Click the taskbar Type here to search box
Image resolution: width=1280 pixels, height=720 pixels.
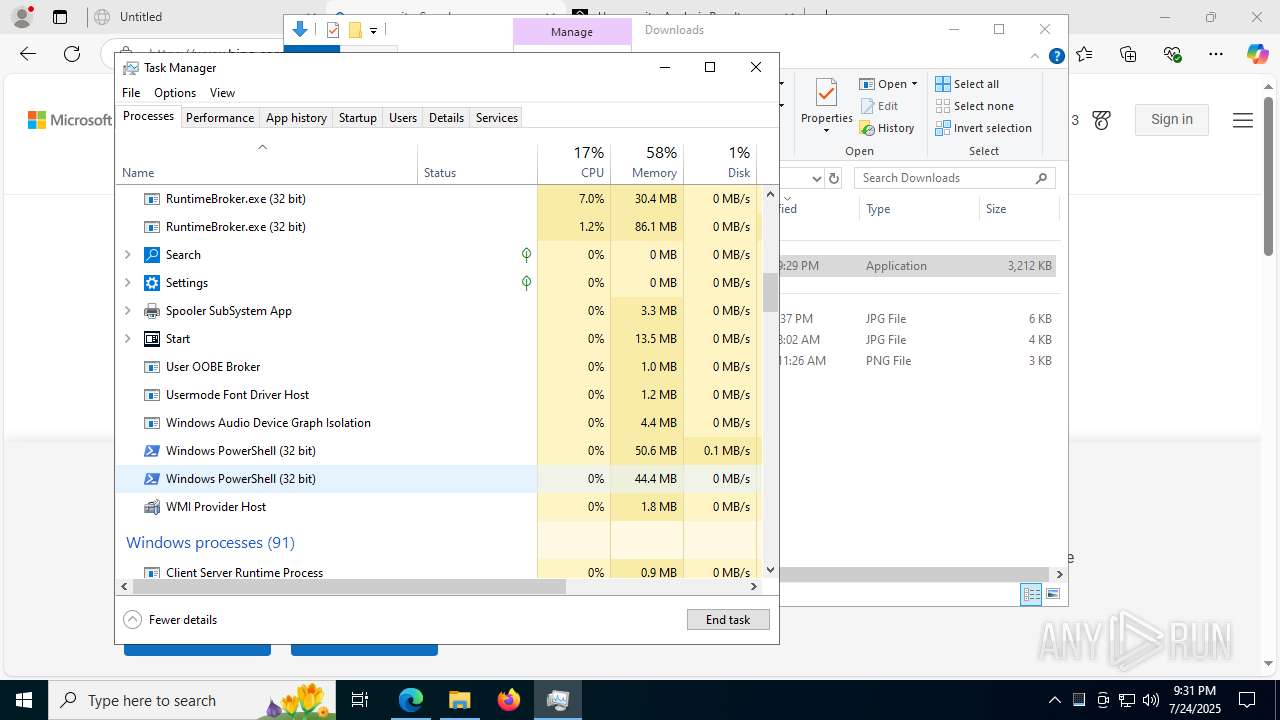190,700
